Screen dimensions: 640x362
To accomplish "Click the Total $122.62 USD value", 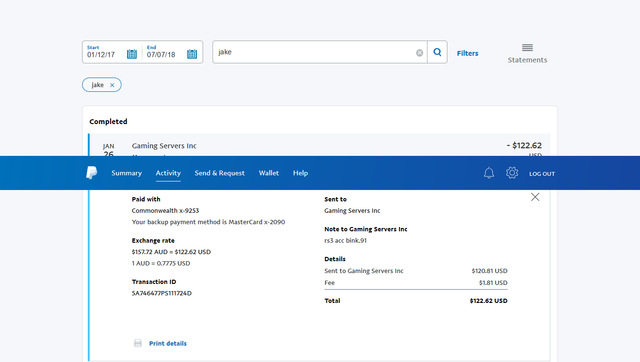I will [x=489, y=301].
